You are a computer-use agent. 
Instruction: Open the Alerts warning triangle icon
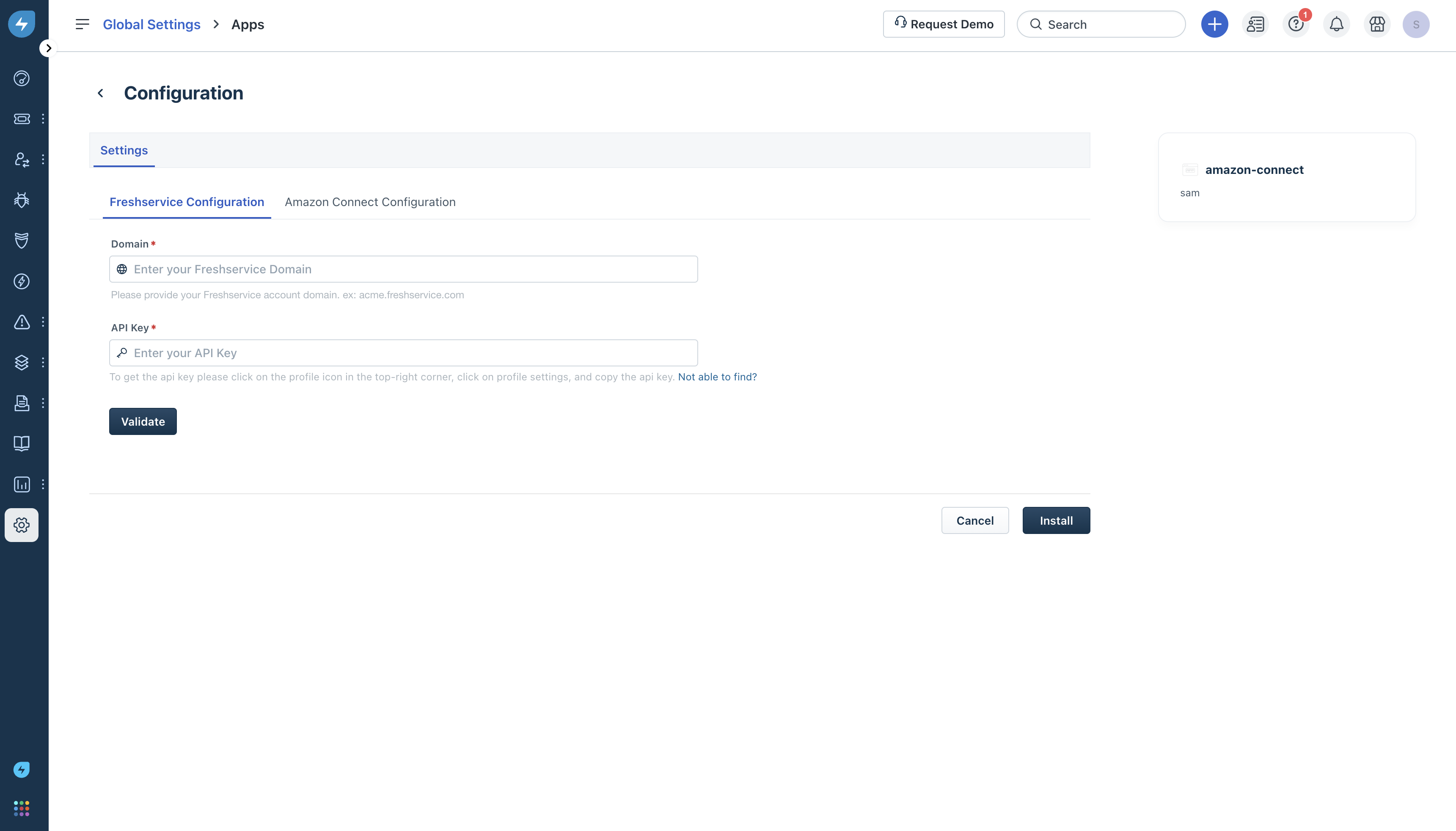click(22, 322)
